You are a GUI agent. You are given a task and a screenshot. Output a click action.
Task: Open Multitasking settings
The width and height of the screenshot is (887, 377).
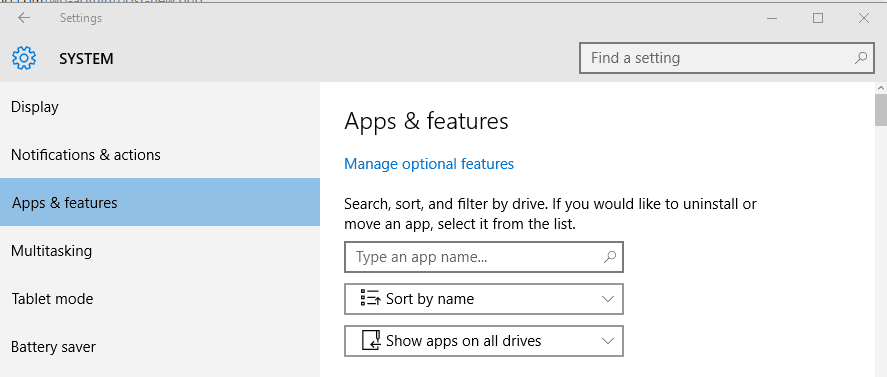click(x=160, y=250)
